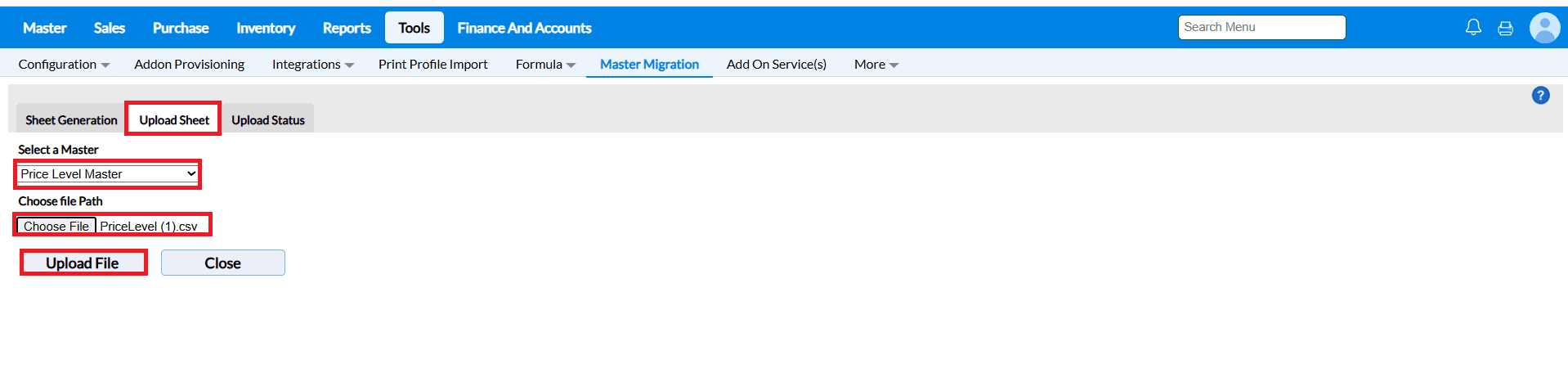Expand the Formula submenu

pyautogui.click(x=545, y=65)
